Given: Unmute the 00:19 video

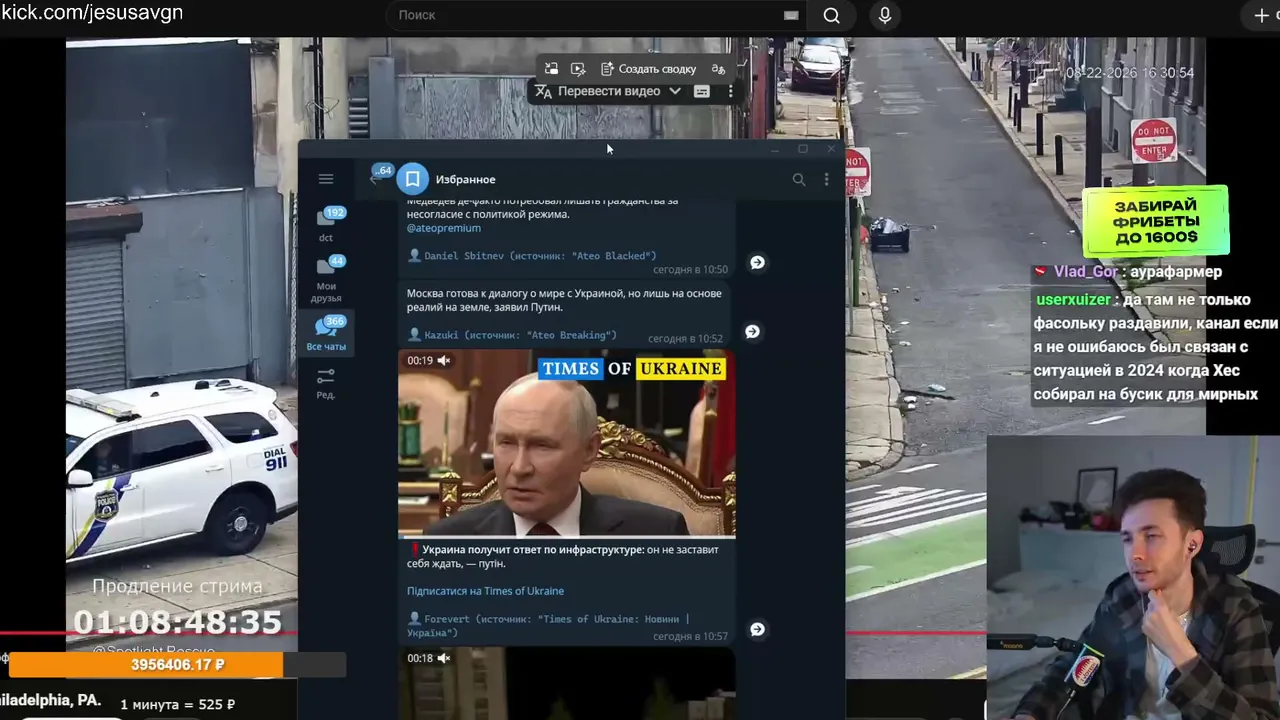Looking at the screenshot, I should [x=444, y=361].
